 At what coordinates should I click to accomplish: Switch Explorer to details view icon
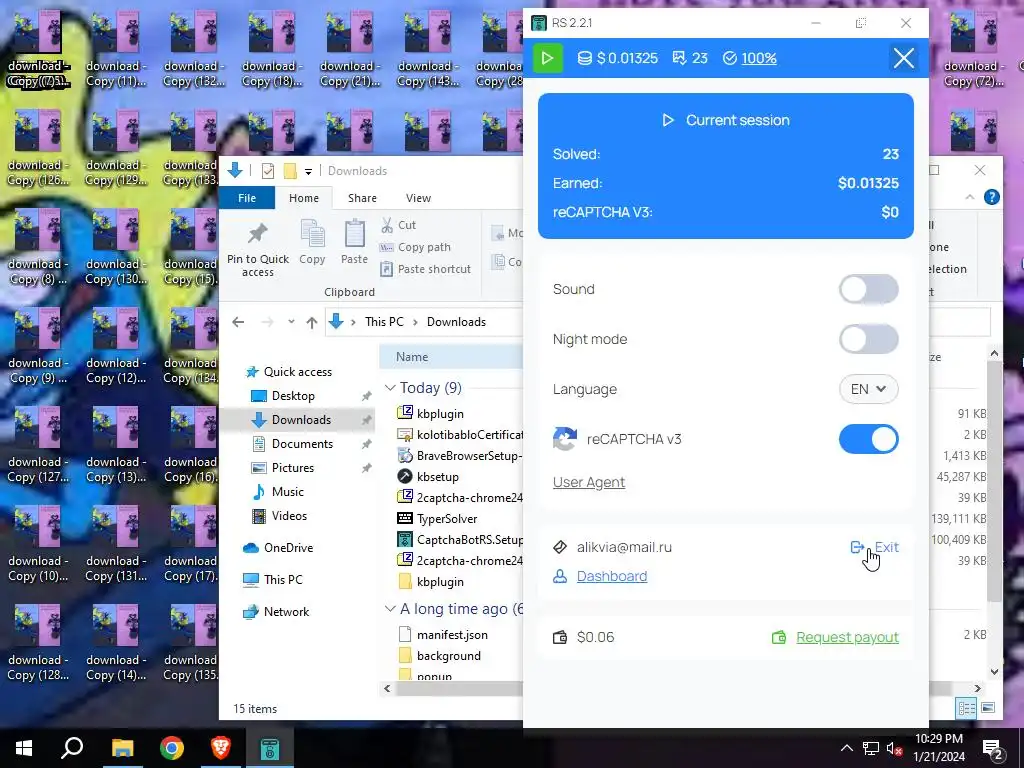pyautogui.click(x=967, y=709)
